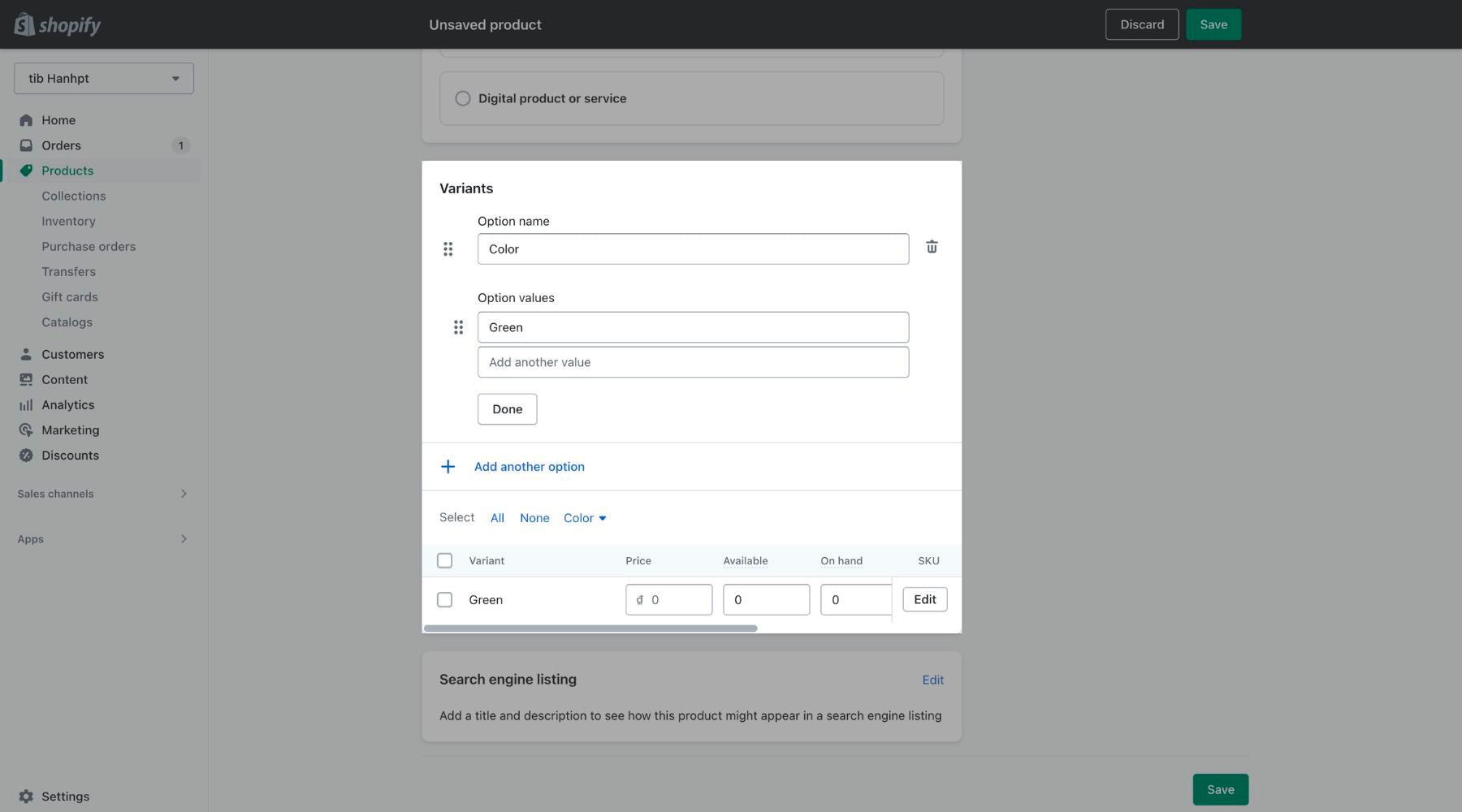This screenshot has height=812, width=1462.
Task: Open the Color select filter dropdown
Action: point(585,518)
